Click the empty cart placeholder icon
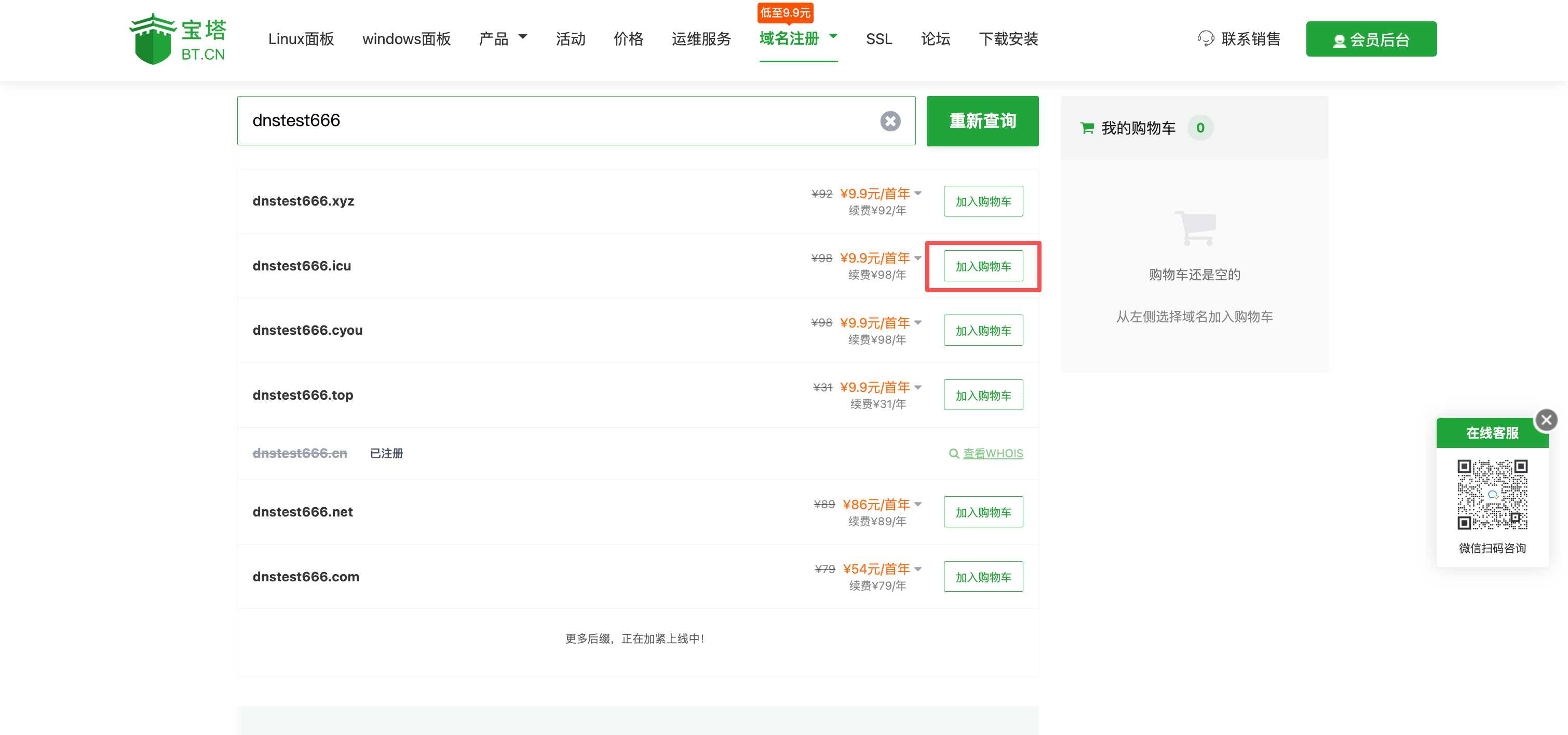This screenshot has height=735, width=1568. point(1195,228)
